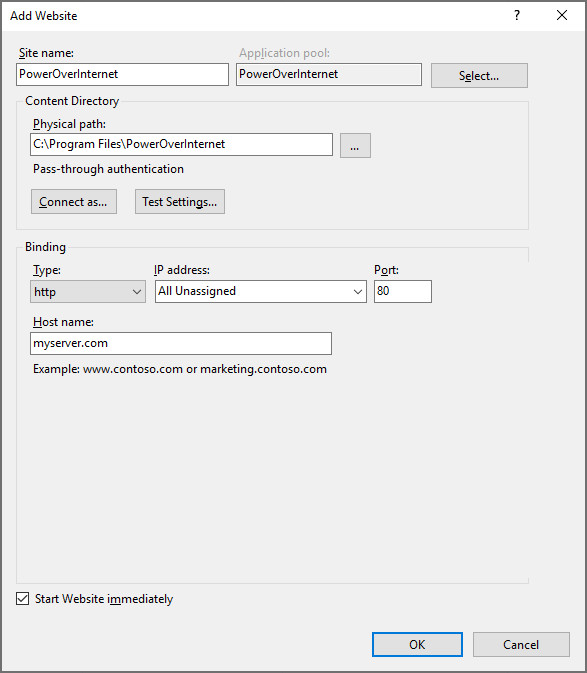Click the example www.contoso.com hint text

tap(180, 369)
